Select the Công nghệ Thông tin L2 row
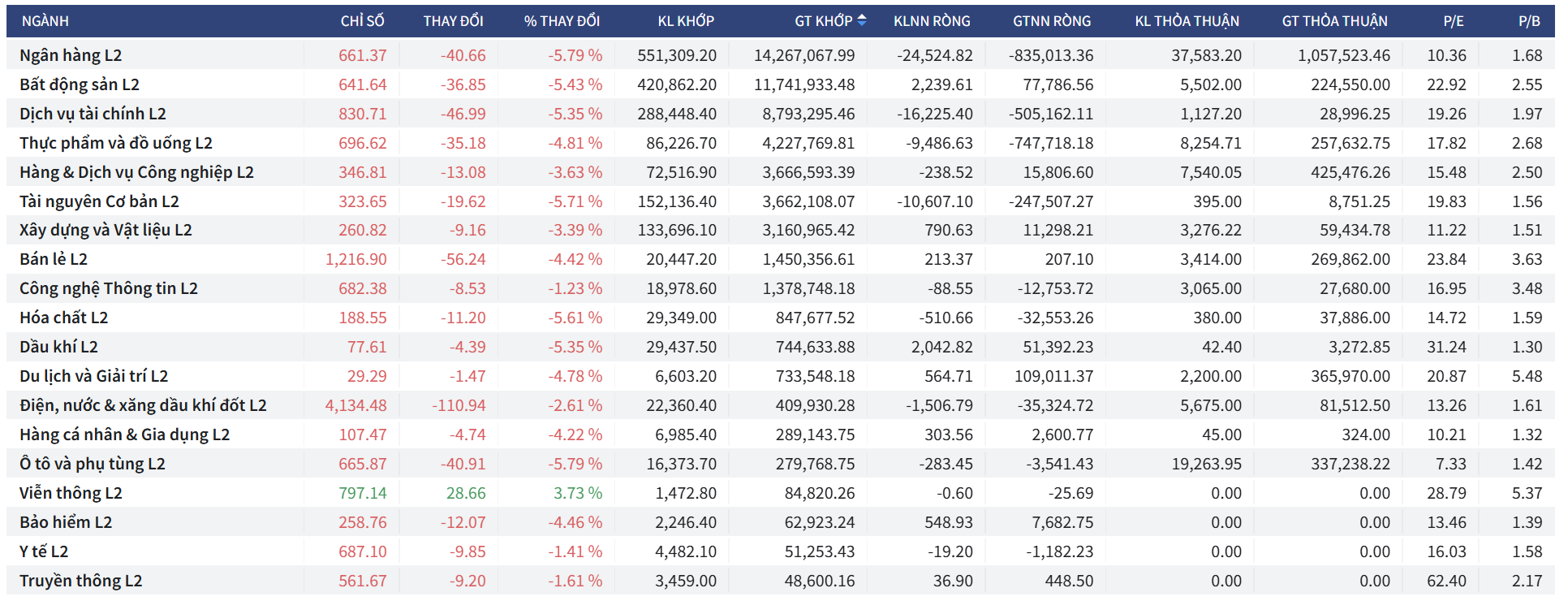The width and height of the screenshot is (1568, 601). tap(109, 288)
